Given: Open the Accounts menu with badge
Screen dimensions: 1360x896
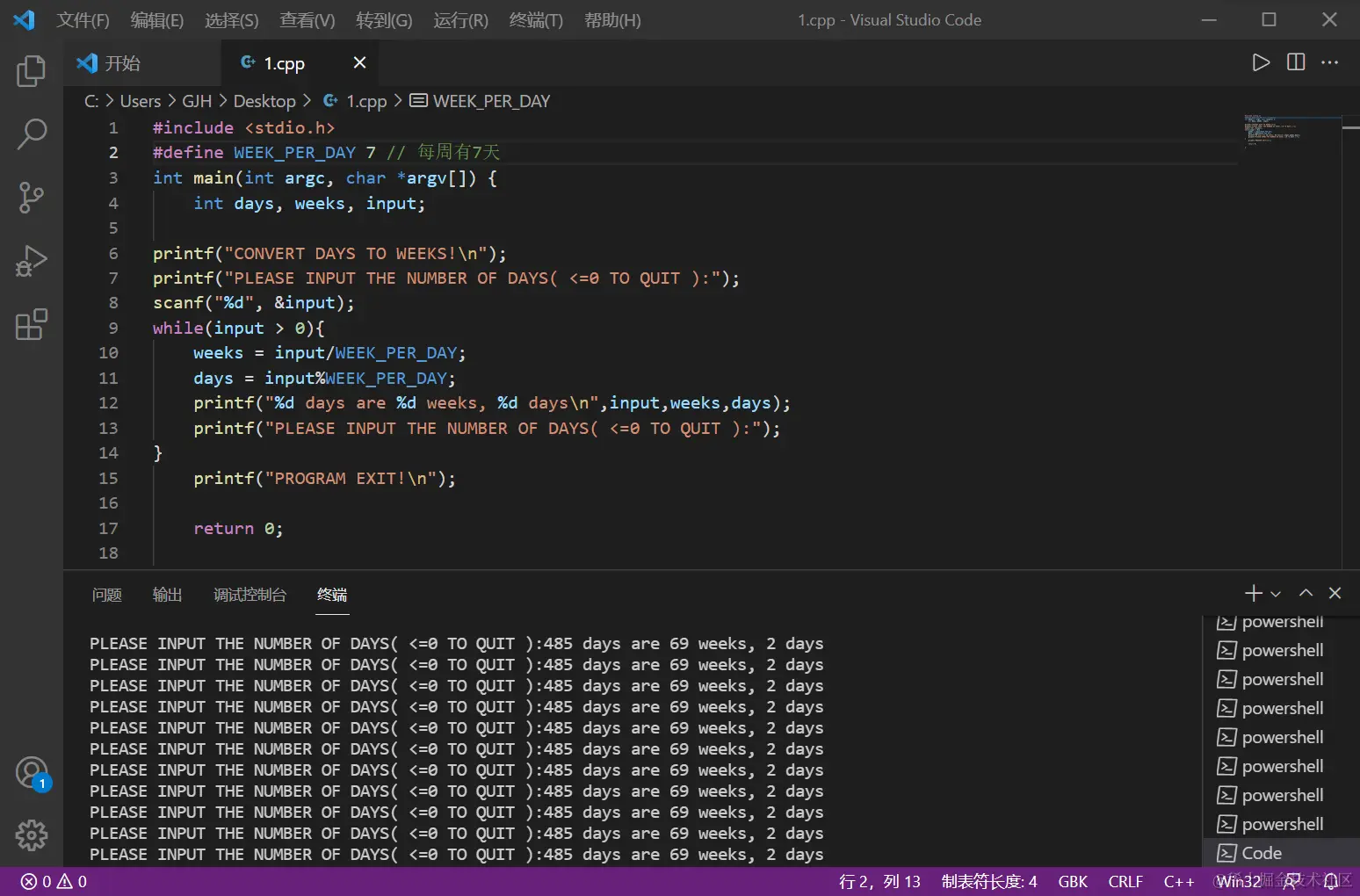Looking at the screenshot, I should tap(33, 774).
